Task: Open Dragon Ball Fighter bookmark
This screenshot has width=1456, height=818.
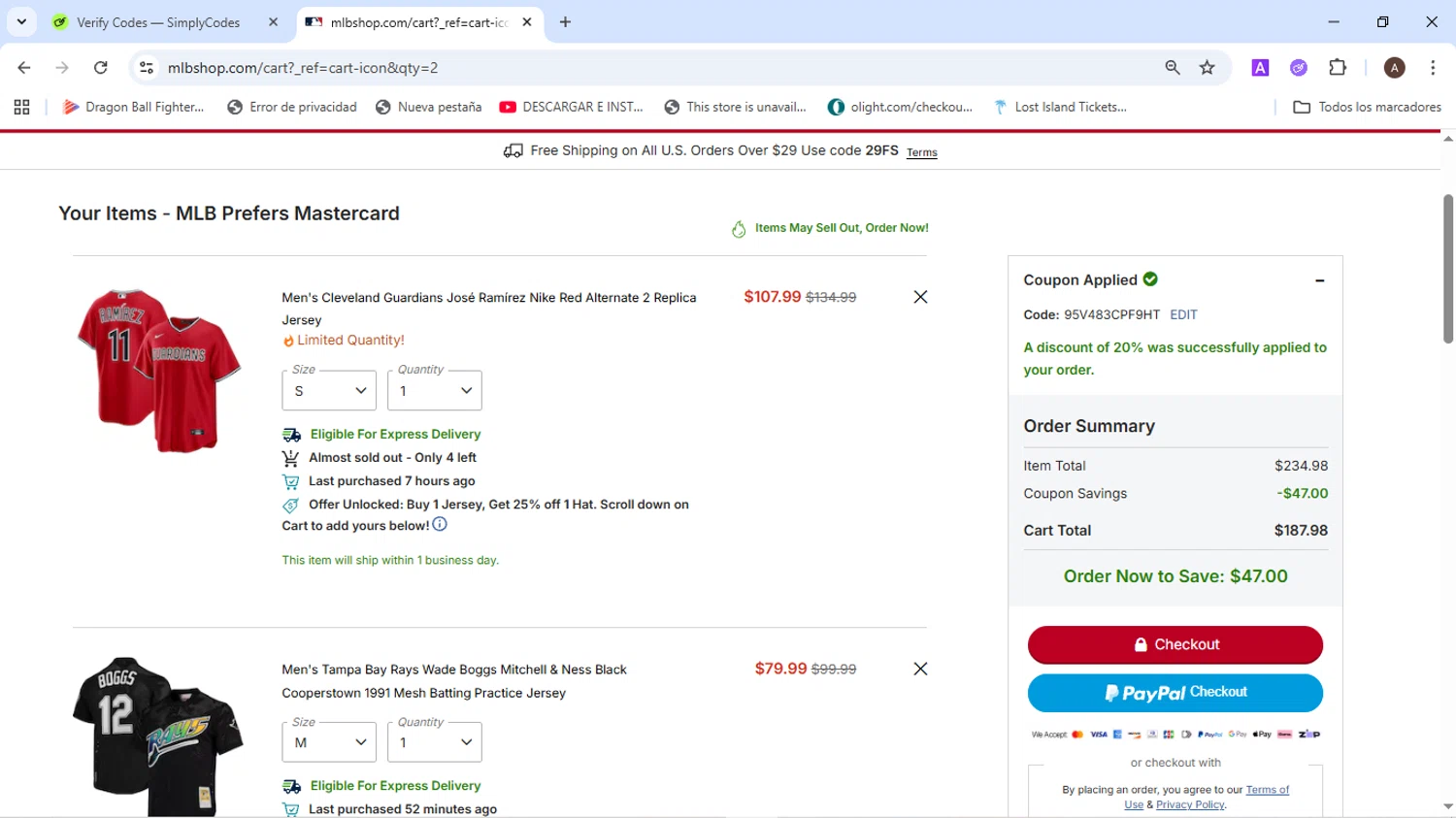Action: pos(133,107)
